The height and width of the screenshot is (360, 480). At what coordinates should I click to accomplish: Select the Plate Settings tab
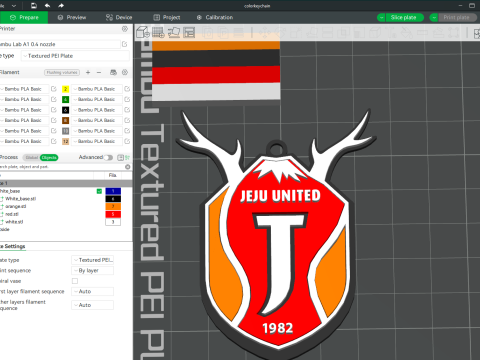(x=13, y=246)
